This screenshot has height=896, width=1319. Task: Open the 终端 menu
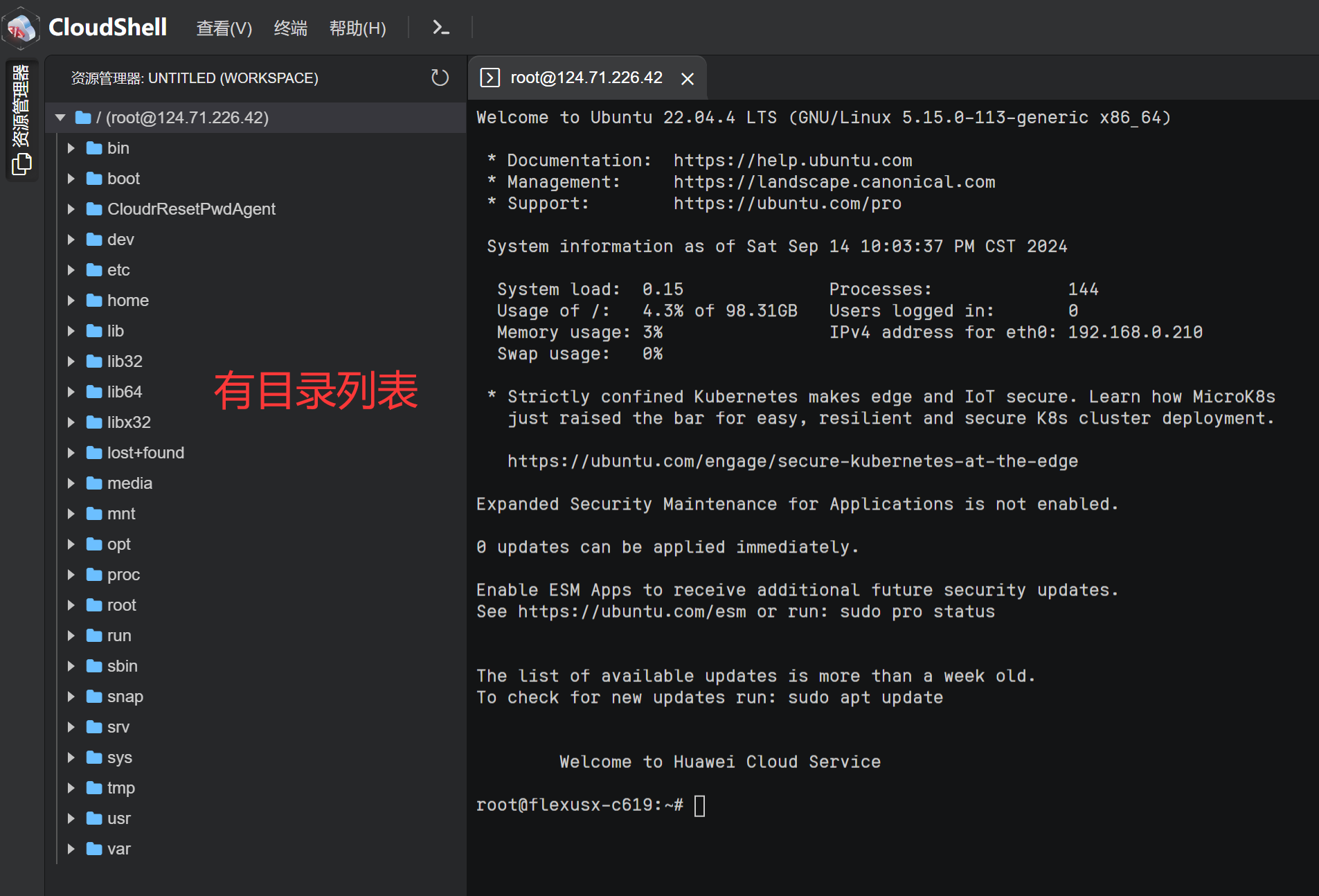(x=291, y=28)
